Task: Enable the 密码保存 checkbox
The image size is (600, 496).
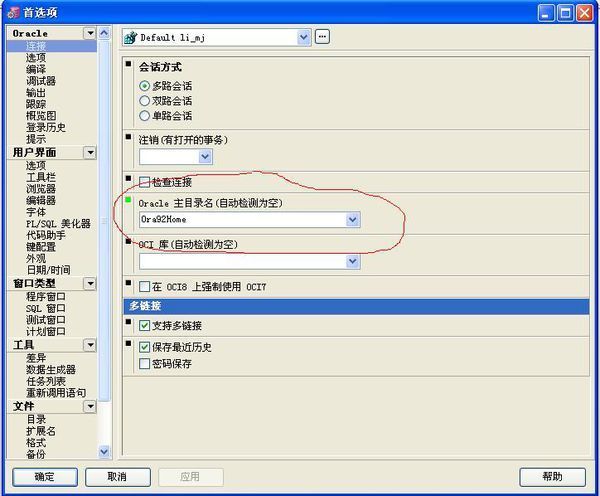Action: tap(144, 363)
